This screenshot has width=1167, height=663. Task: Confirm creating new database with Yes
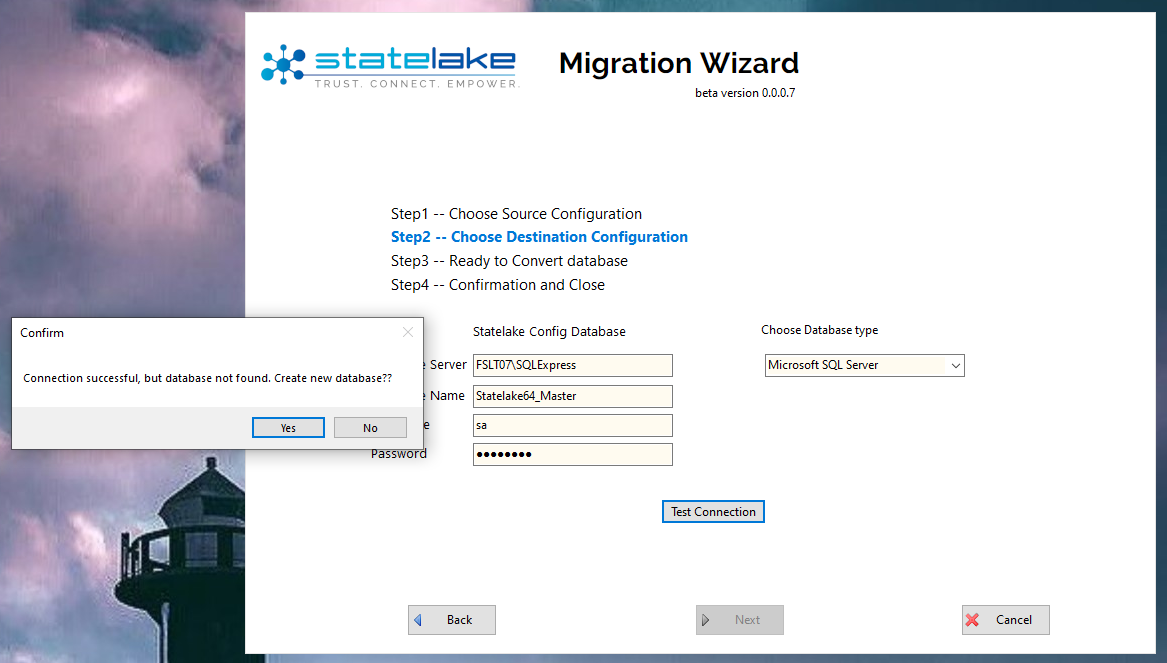tap(288, 428)
